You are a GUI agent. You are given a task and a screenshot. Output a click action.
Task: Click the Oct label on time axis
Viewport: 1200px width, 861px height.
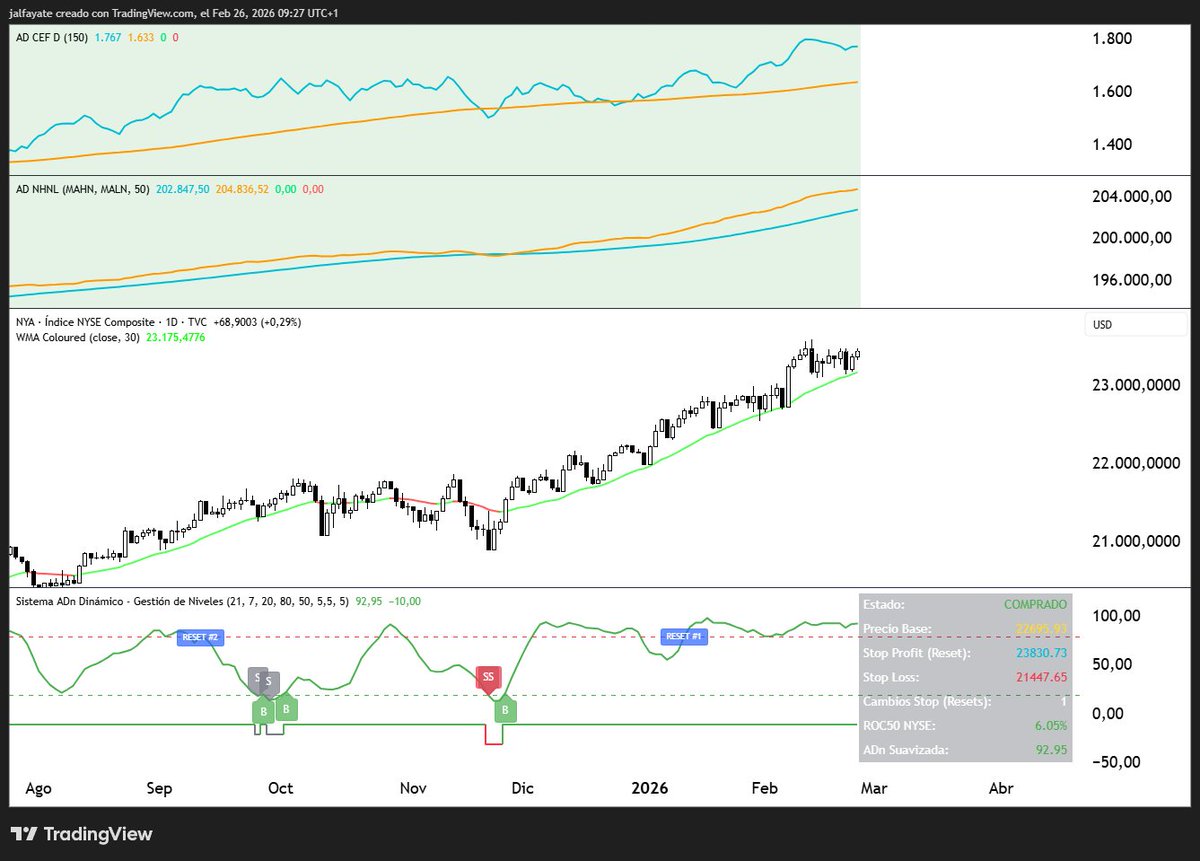[x=281, y=788]
